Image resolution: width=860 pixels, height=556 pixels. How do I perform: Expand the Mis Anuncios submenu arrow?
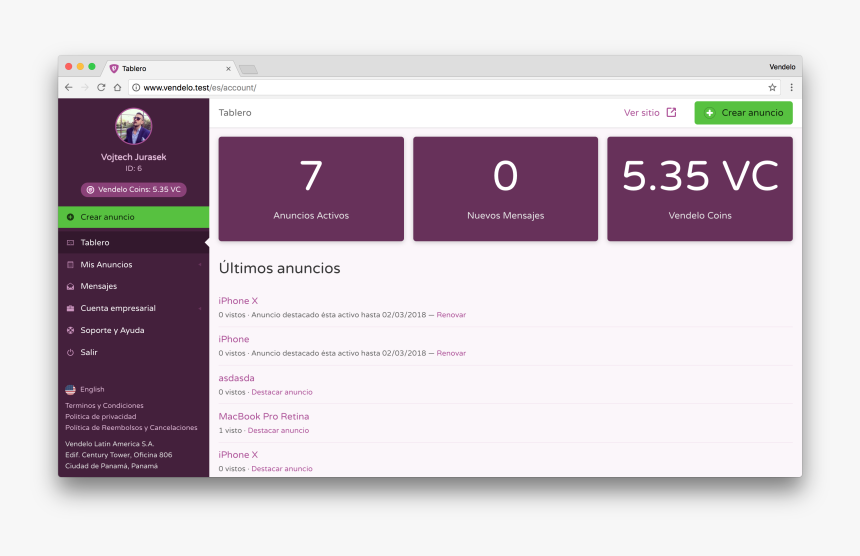click(x=200, y=264)
